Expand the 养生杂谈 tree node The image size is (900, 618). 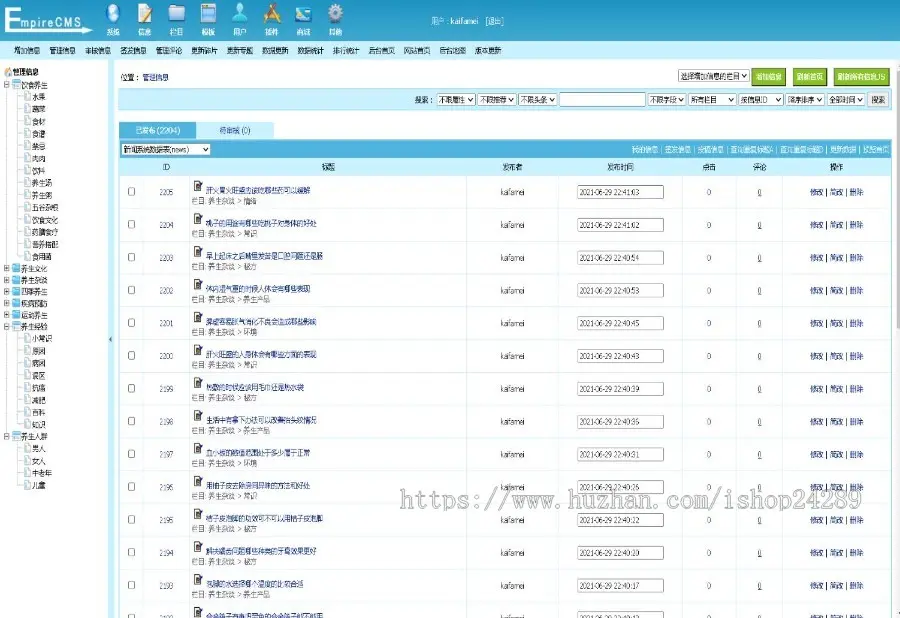6,280
